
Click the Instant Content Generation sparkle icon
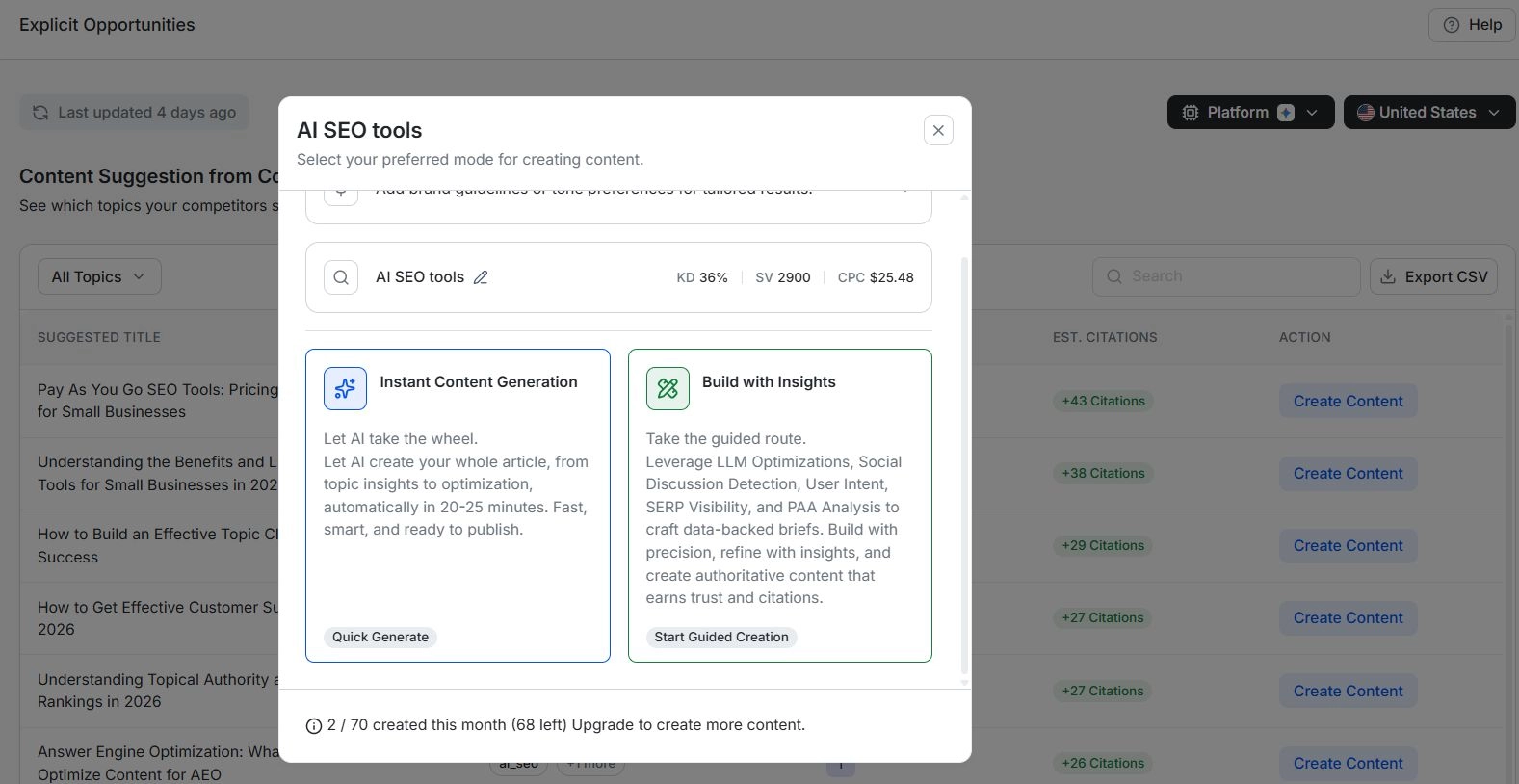[x=345, y=388]
